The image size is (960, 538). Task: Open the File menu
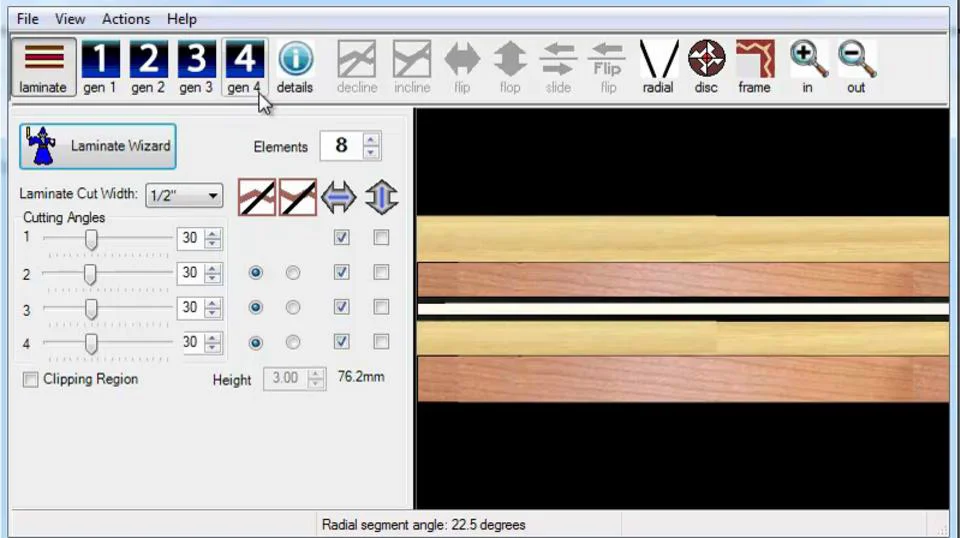tap(28, 19)
